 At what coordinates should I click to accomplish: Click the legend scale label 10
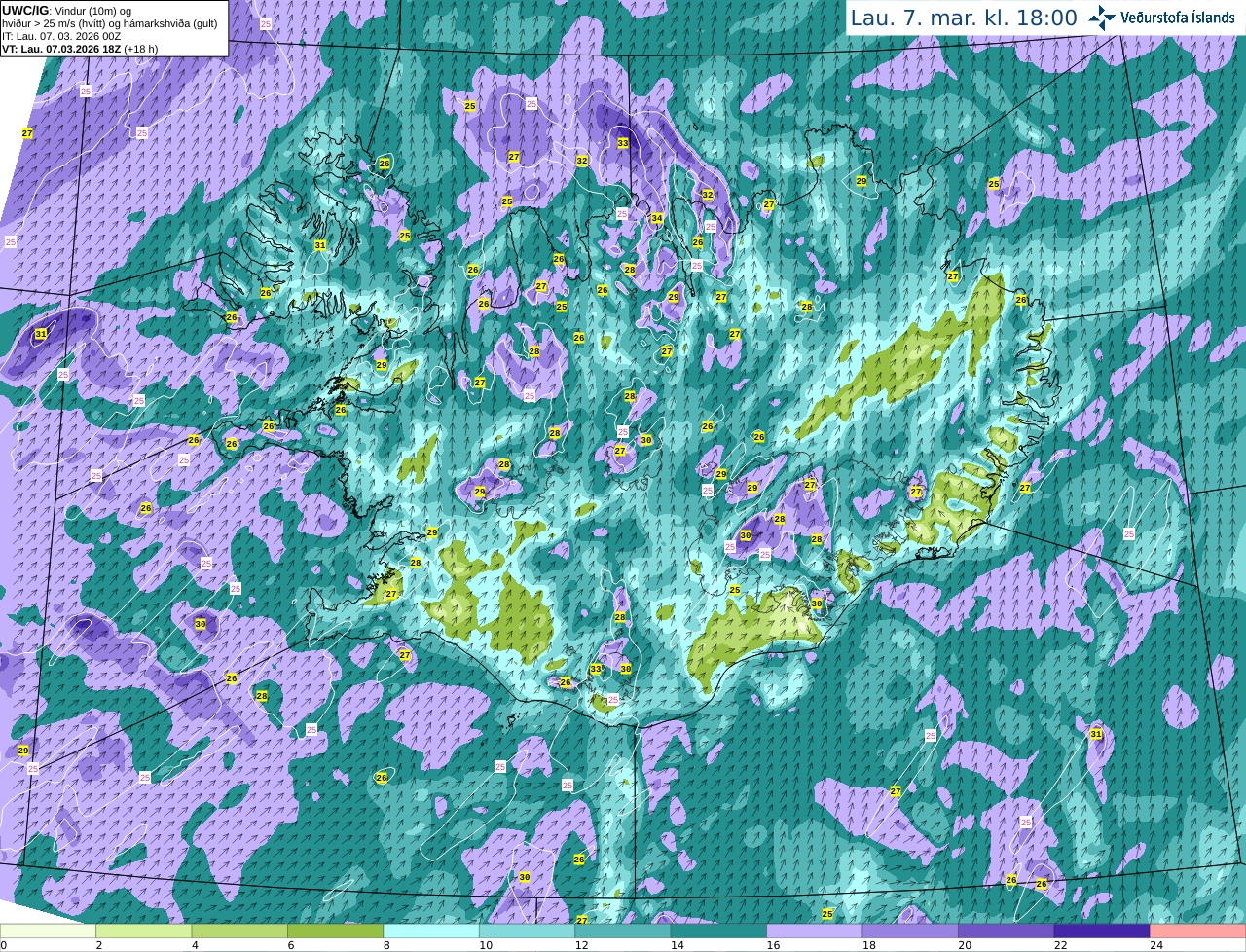tap(486, 945)
